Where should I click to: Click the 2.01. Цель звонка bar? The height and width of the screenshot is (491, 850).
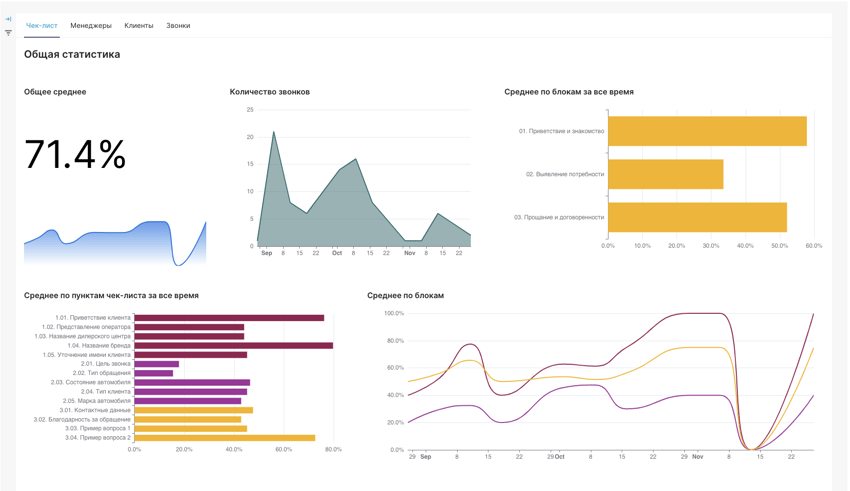coord(156,364)
